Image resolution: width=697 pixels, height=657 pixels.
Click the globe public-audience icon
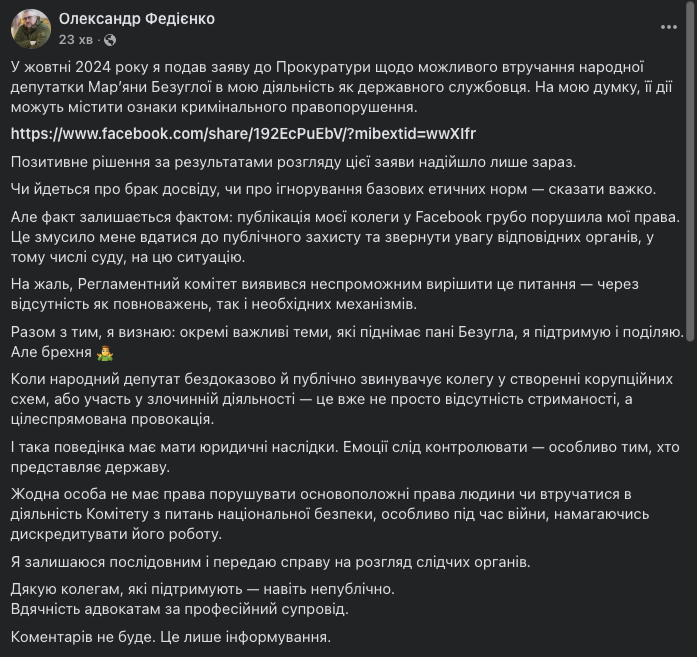(x=109, y=40)
